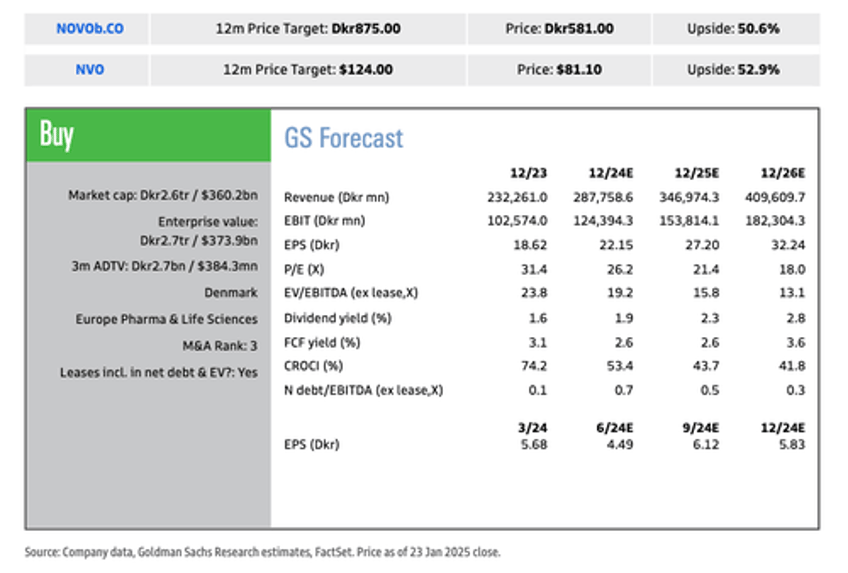848x573 pixels.
Task: Click the Price: Dkr581.00 cell
Action: 559,29
